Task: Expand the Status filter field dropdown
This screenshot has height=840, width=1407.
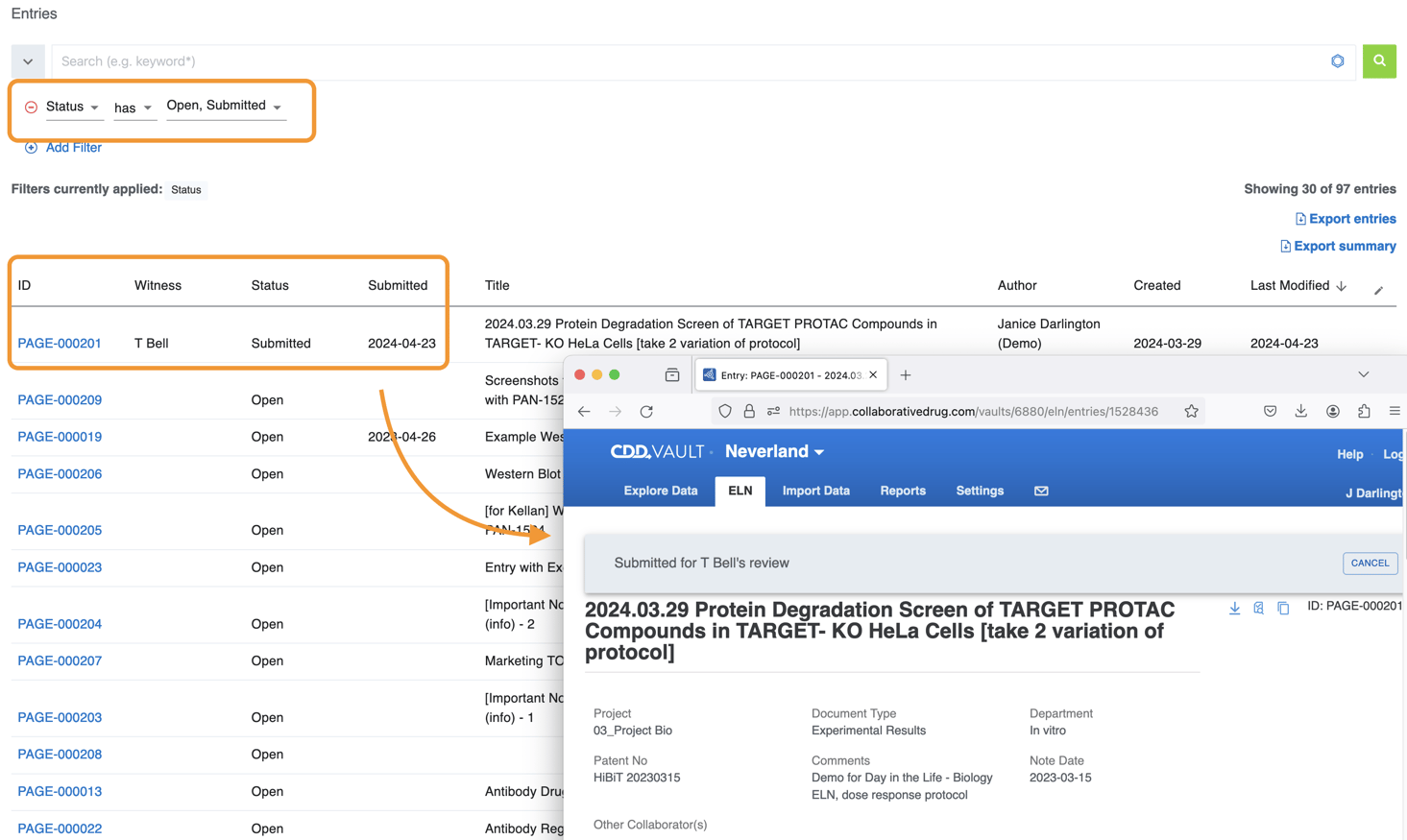Action: pos(73,107)
